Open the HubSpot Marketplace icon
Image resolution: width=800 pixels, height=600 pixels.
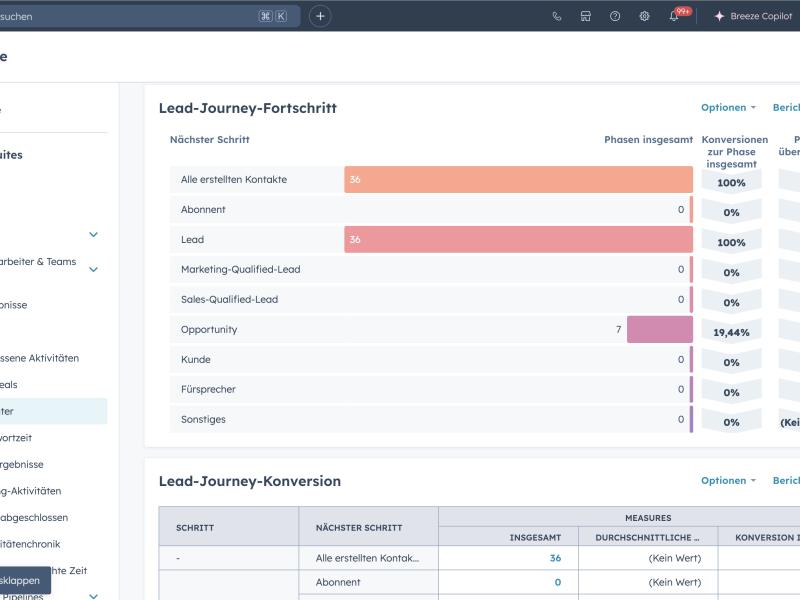point(584,16)
